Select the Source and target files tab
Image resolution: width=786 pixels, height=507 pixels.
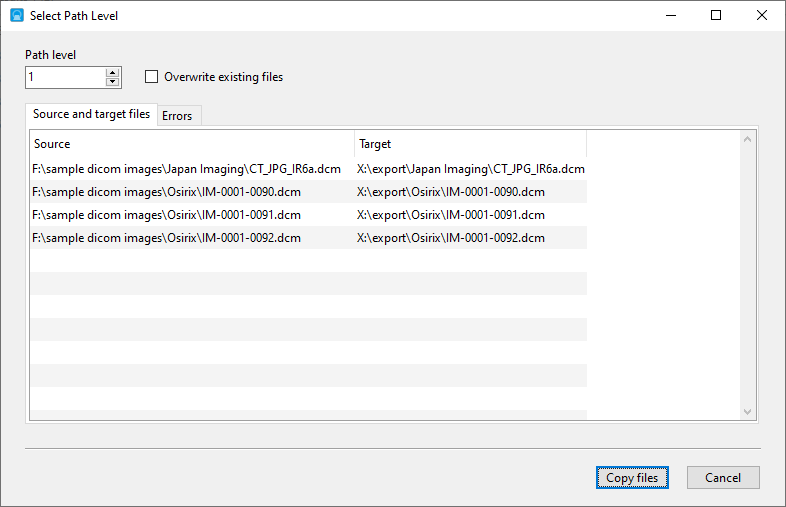click(92, 115)
